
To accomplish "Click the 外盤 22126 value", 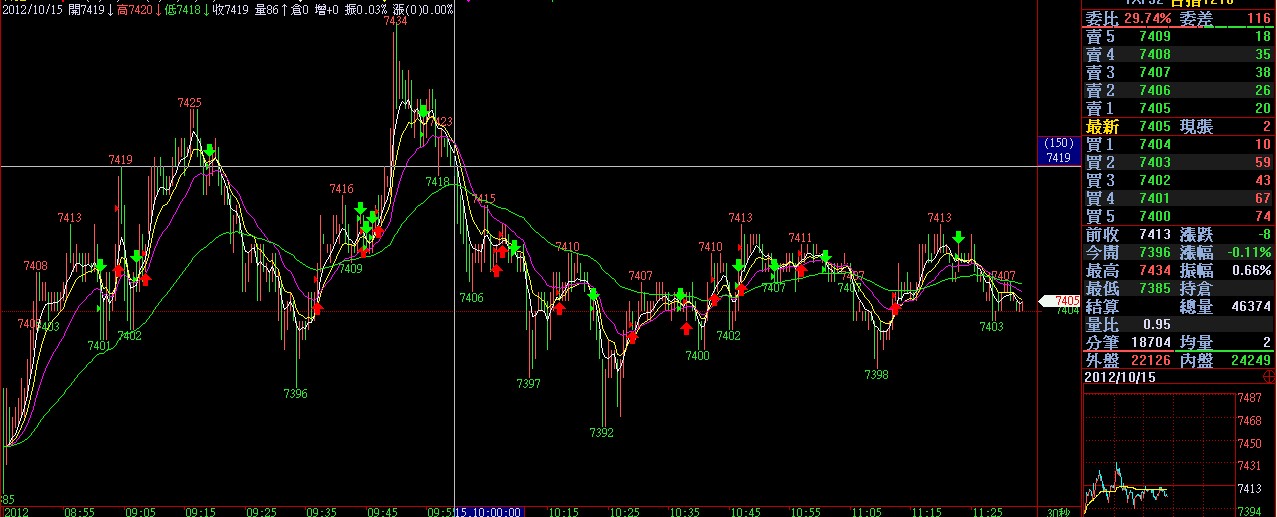I will click(1151, 360).
